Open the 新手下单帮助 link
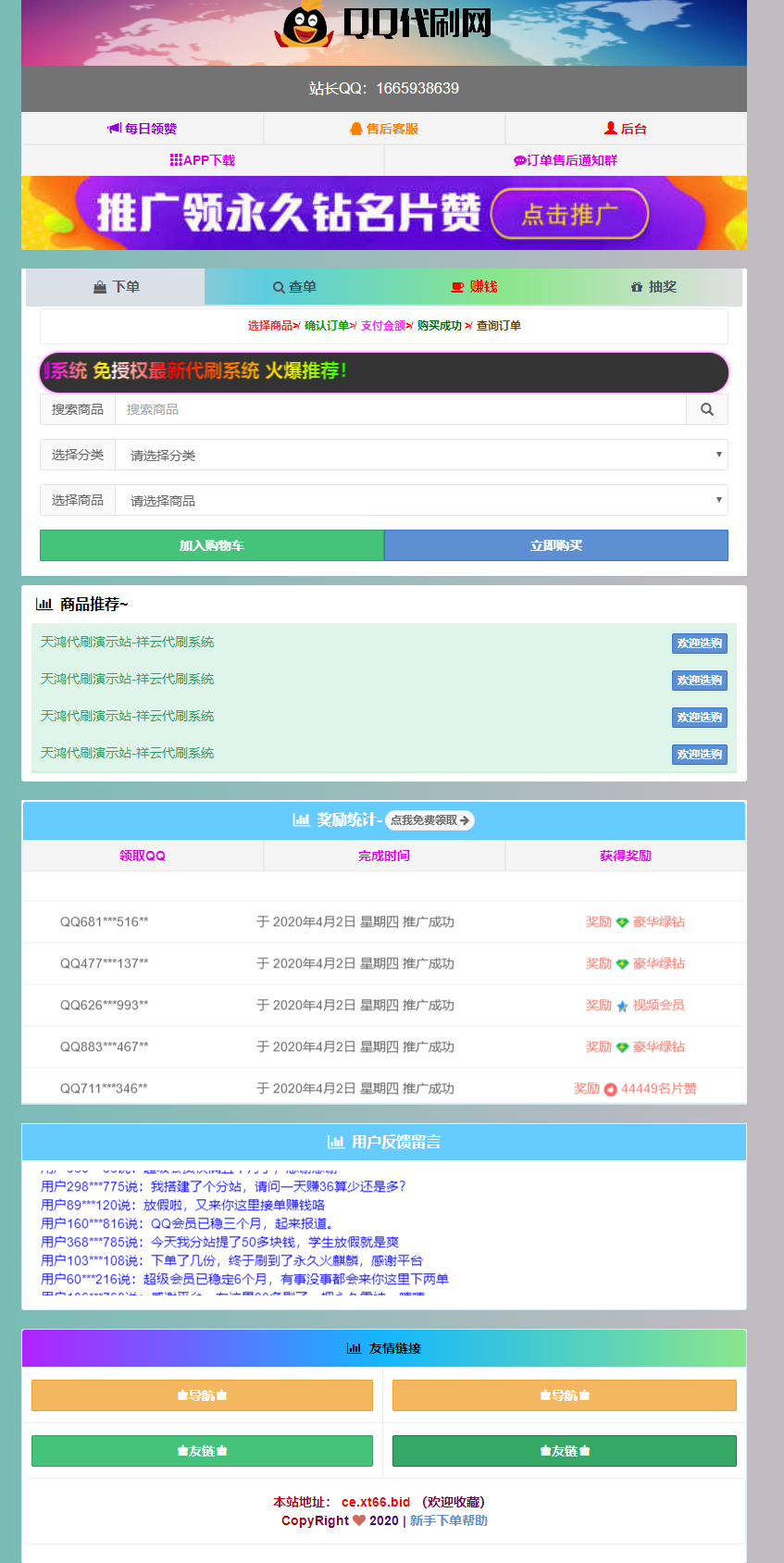This screenshot has height=1563, width=784. click(449, 1520)
